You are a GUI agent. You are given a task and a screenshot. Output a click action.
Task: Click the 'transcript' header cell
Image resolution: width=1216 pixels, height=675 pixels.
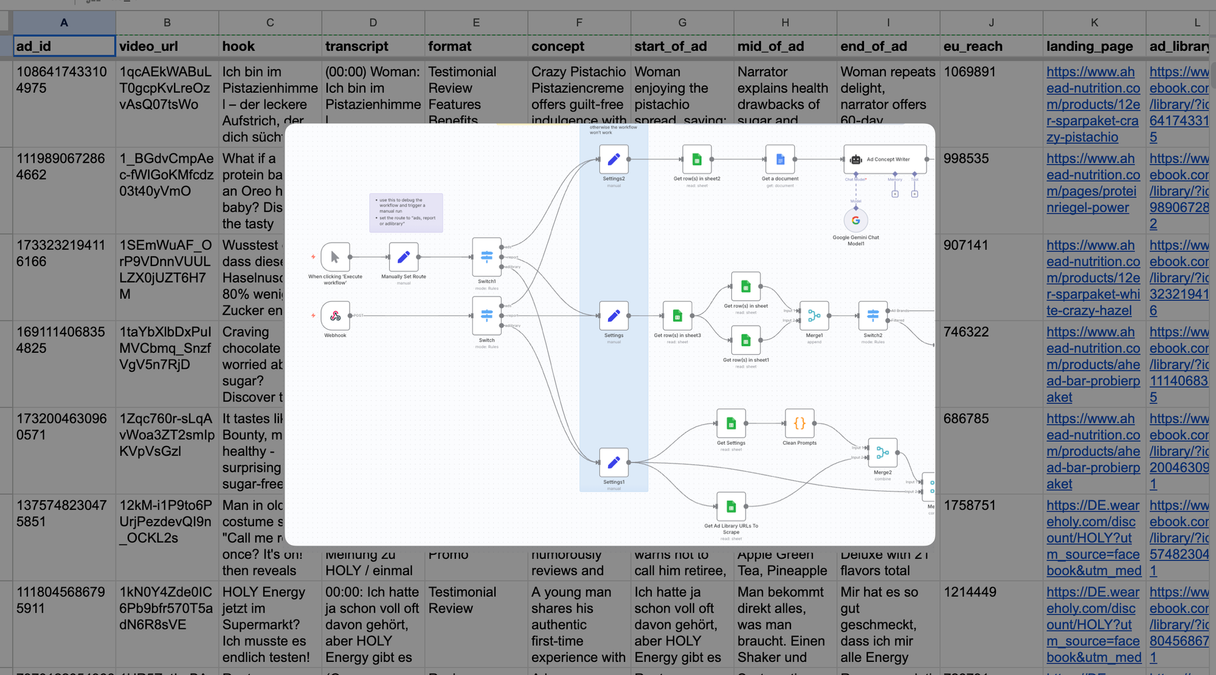coord(373,46)
